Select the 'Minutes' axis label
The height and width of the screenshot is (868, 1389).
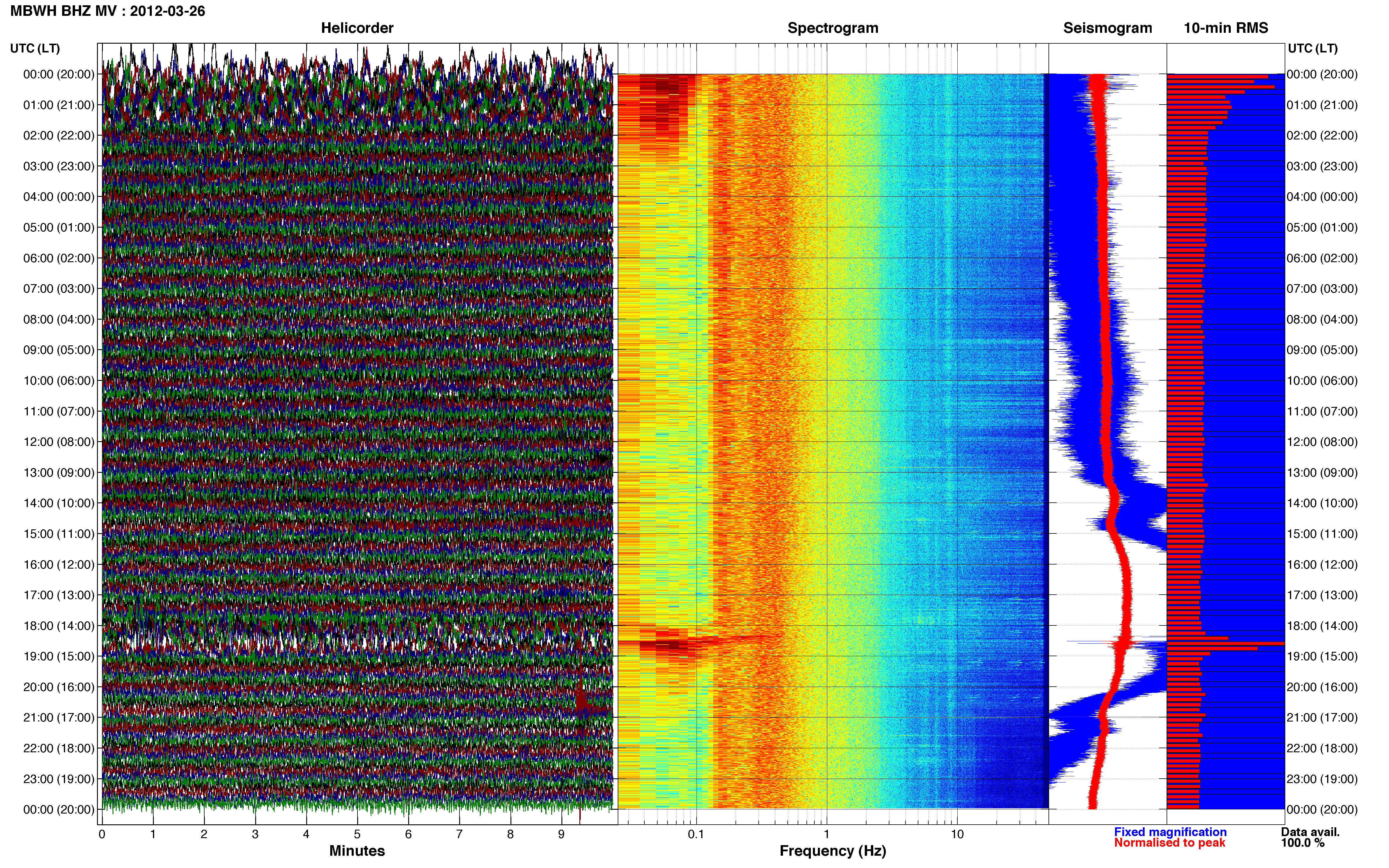357,851
